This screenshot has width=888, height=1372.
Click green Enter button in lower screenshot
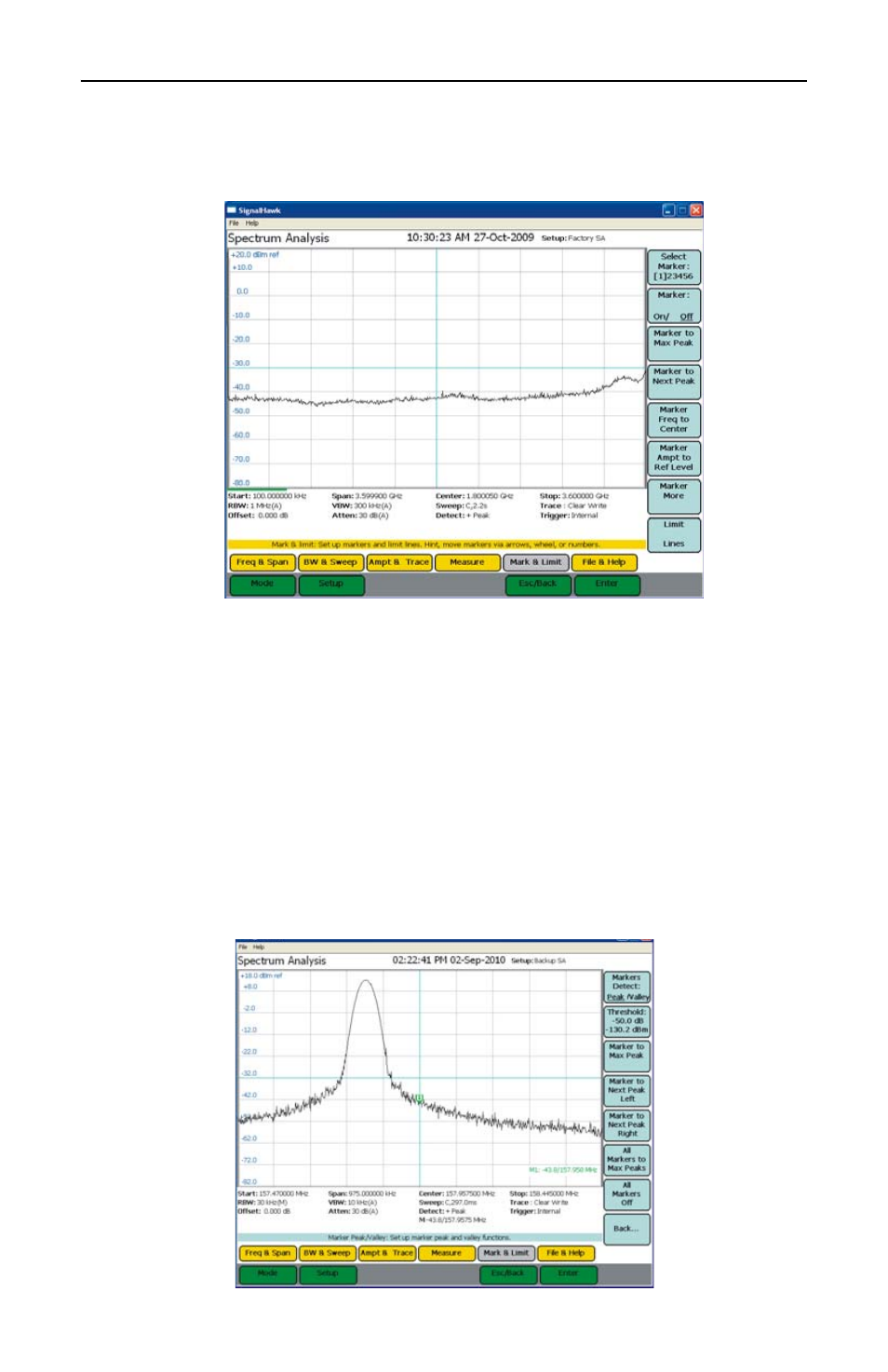pyautogui.click(x=568, y=1274)
